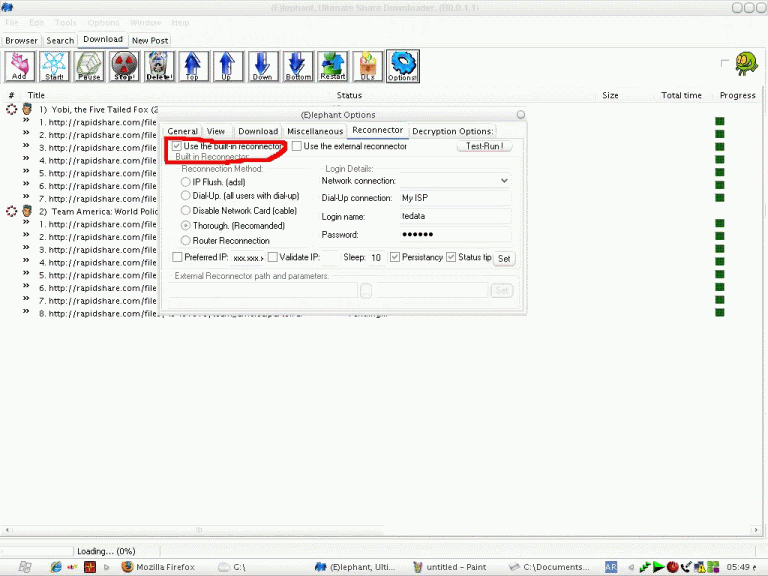Collapse the Yobi, the Five Tailed Fox group
The height and width of the screenshot is (576, 768).
pos(12,109)
